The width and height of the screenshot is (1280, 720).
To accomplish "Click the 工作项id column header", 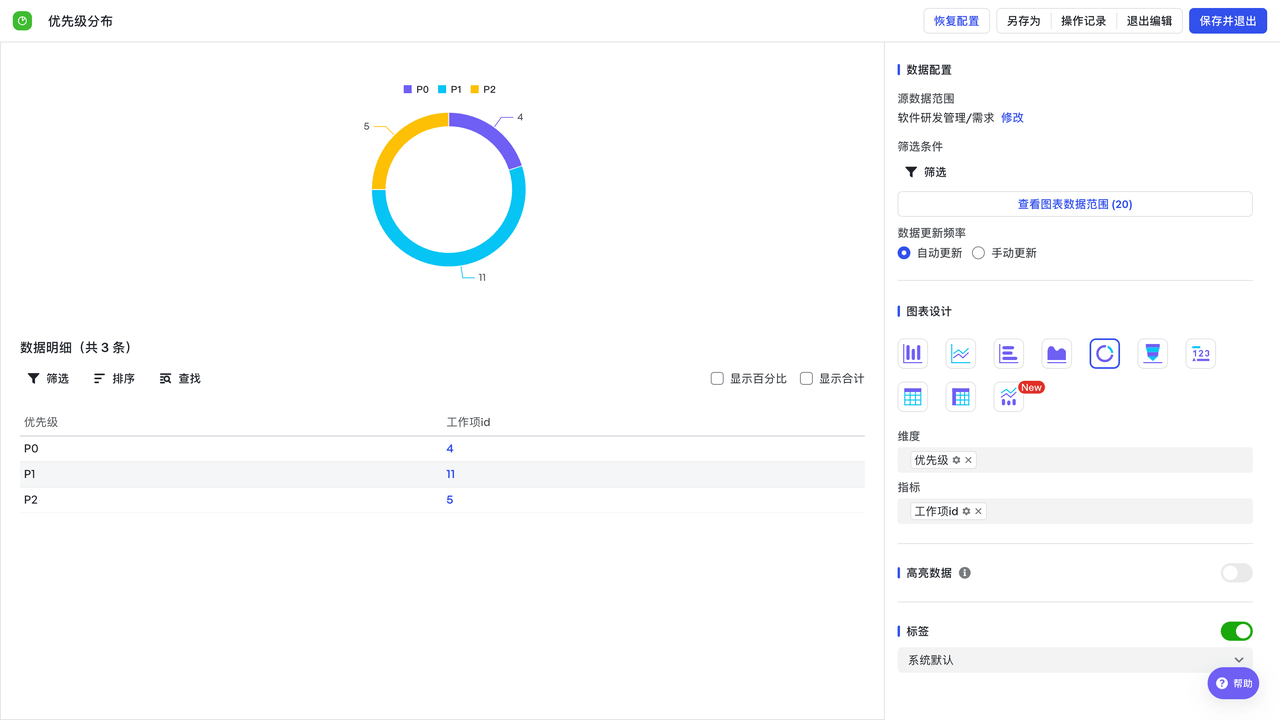I will pyautogui.click(x=468, y=422).
